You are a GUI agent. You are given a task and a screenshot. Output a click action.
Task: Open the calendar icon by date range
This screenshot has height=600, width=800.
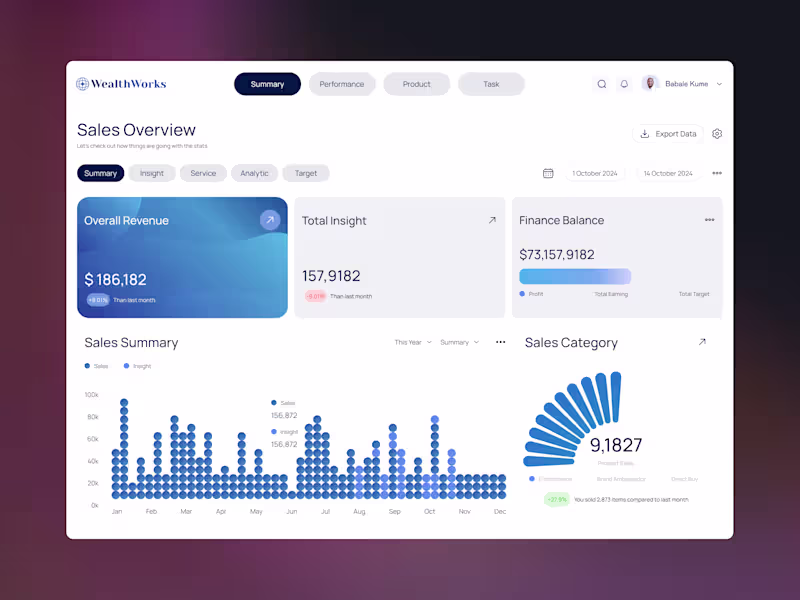tap(548, 173)
